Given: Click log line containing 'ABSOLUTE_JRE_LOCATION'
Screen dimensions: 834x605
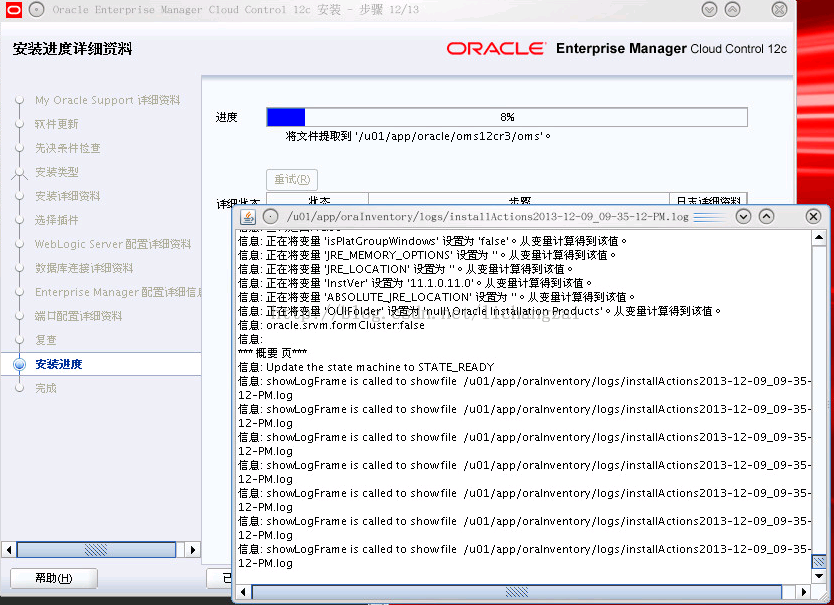Looking at the screenshot, I should tap(436, 297).
